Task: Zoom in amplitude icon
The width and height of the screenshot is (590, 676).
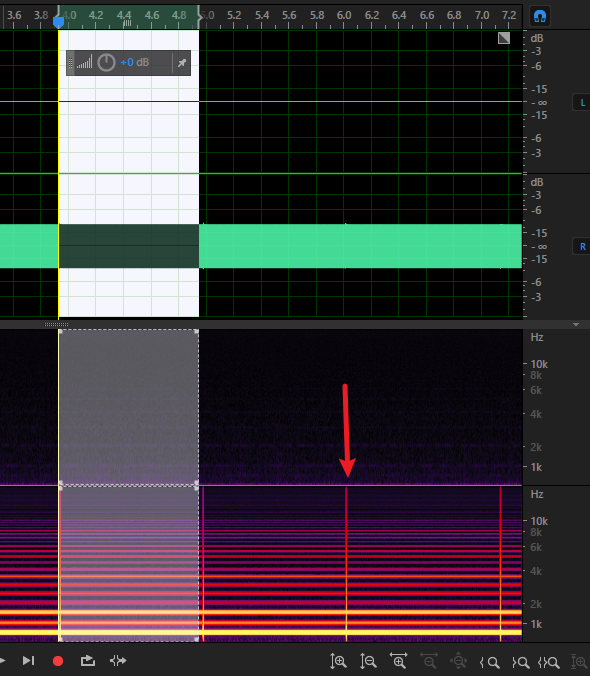Action: point(338,661)
